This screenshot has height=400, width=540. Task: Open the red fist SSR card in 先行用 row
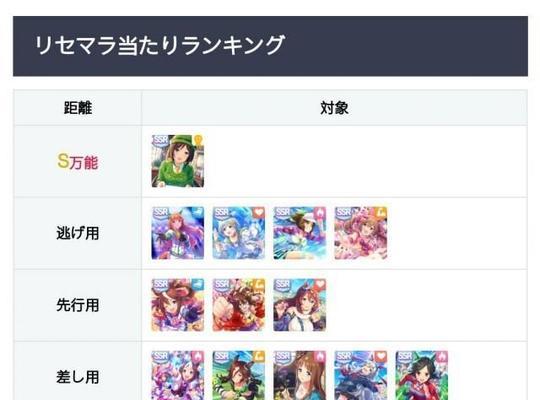point(239,305)
